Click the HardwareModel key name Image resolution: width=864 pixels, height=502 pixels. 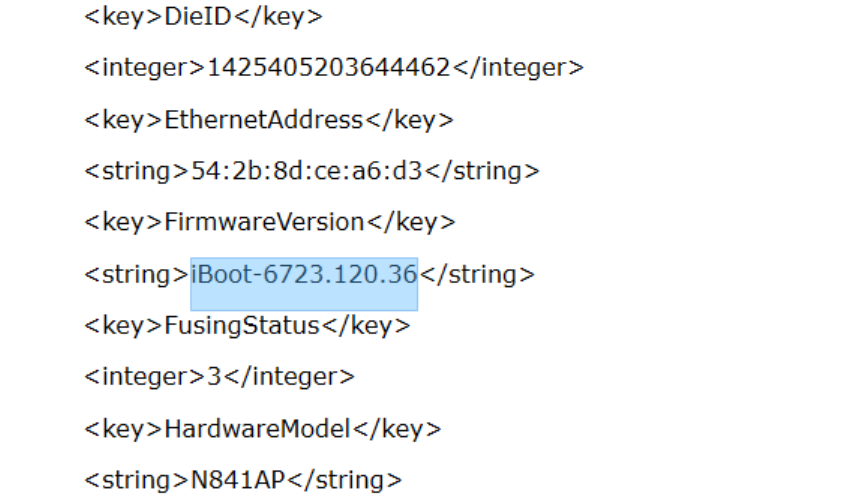point(256,429)
